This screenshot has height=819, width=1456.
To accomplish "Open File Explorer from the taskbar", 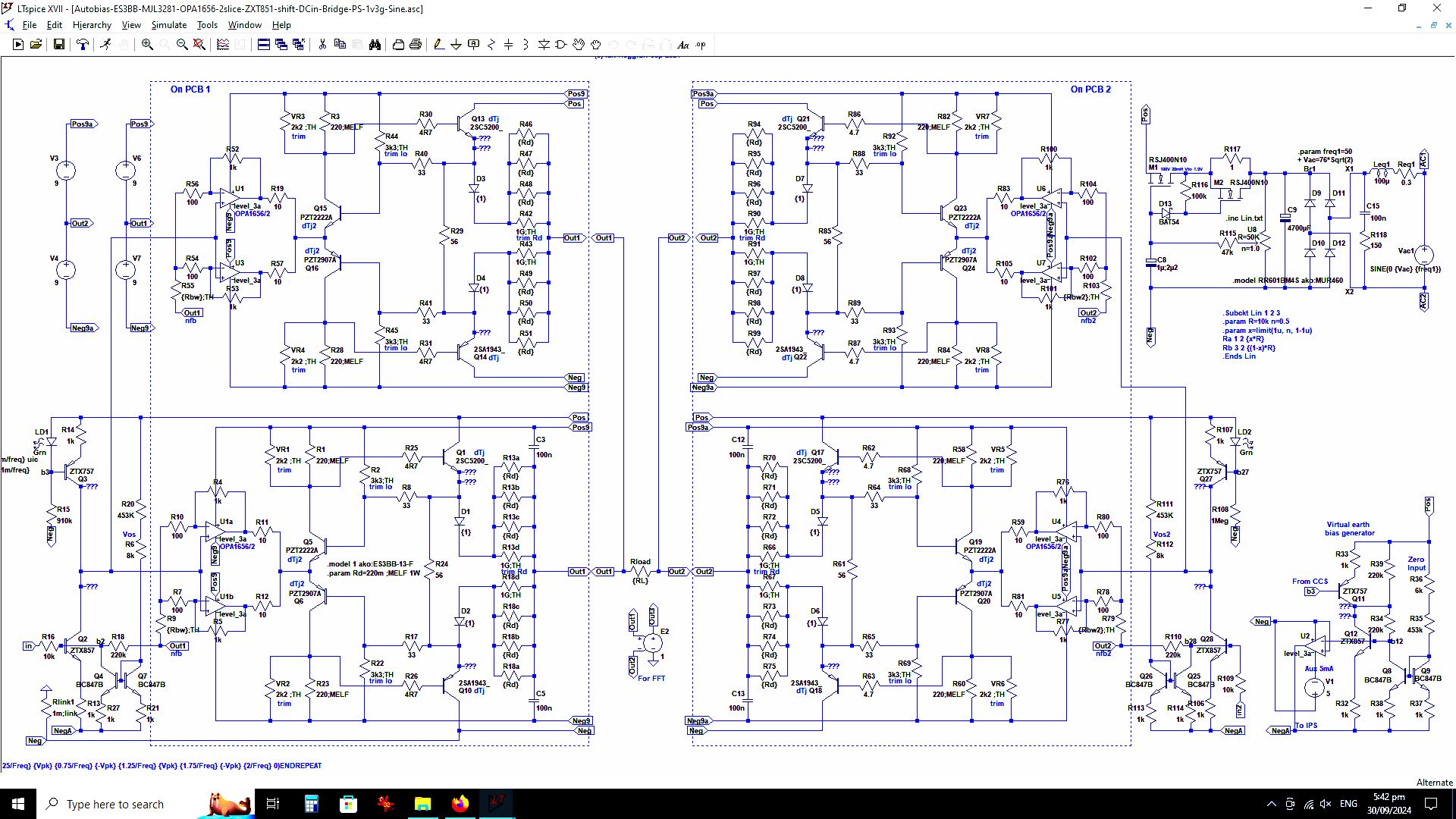I will click(x=422, y=804).
